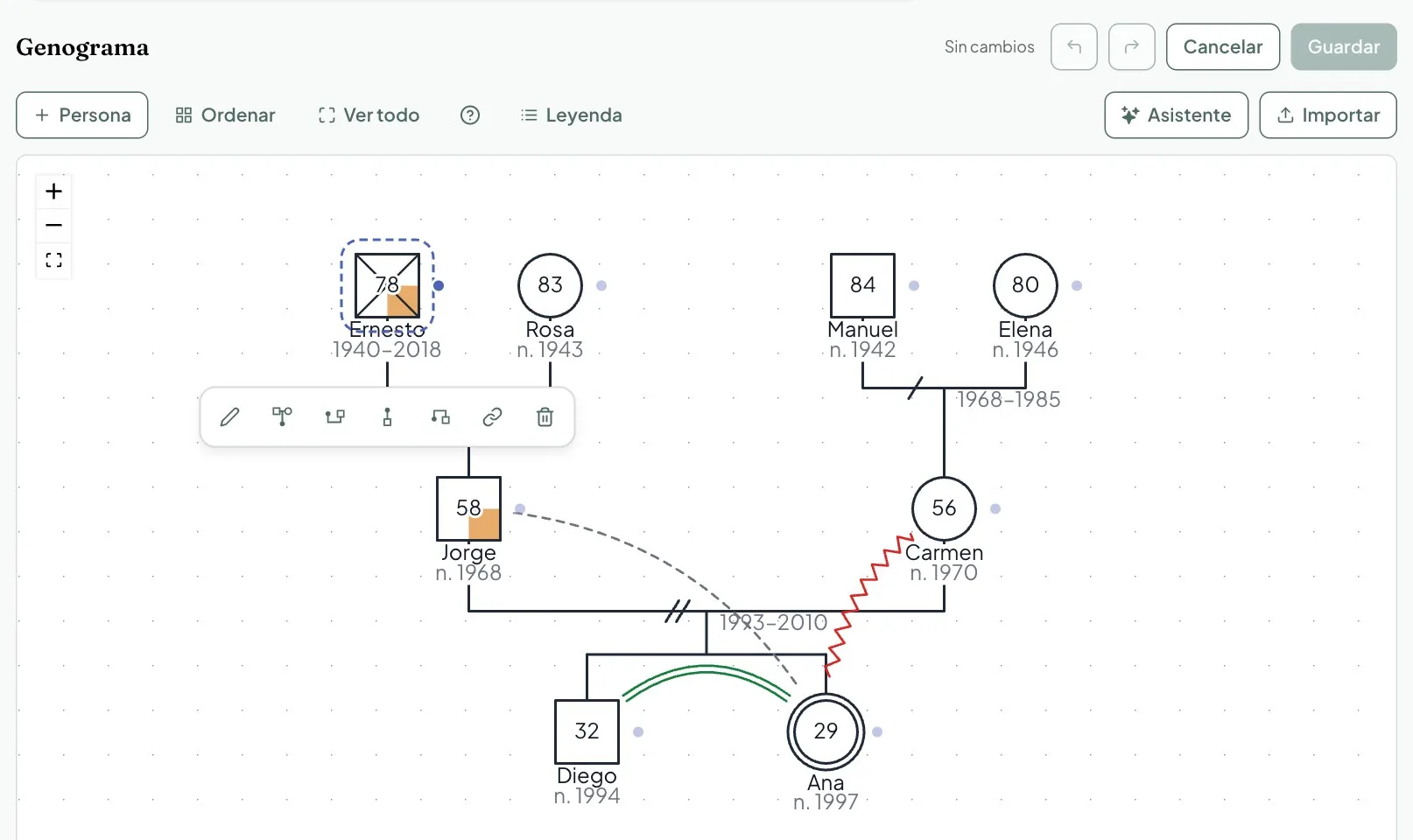This screenshot has height=840, width=1413.
Task: Click Ver todo to fit the diagram
Action: (369, 115)
